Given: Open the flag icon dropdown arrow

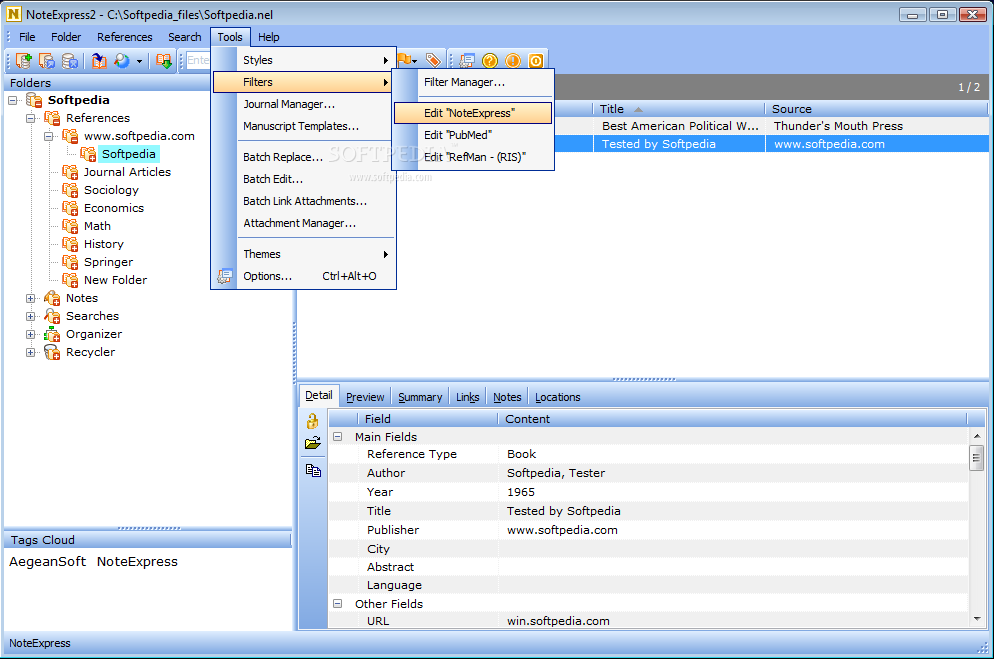Looking at the screenshot, I should coord(415,61).
